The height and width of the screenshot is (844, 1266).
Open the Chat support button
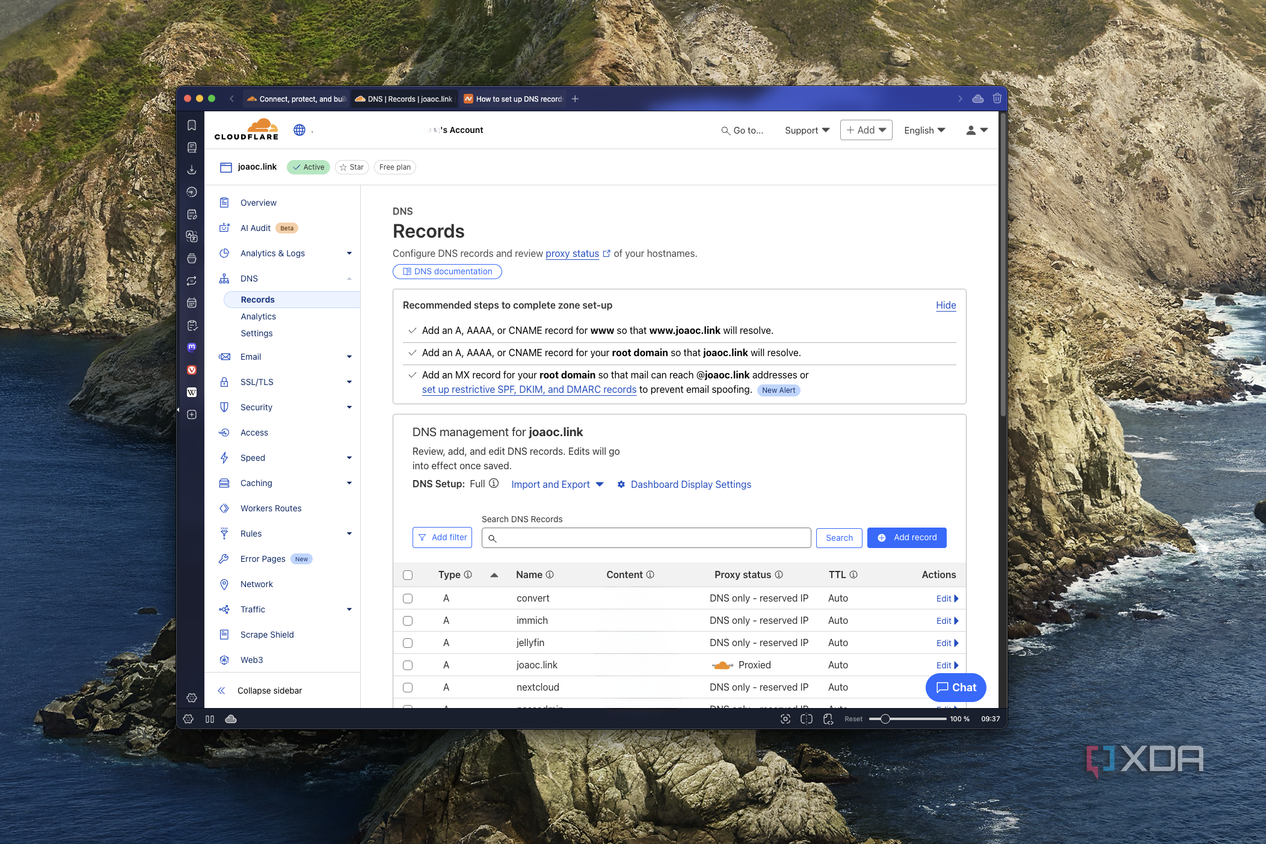click(956, 687)
